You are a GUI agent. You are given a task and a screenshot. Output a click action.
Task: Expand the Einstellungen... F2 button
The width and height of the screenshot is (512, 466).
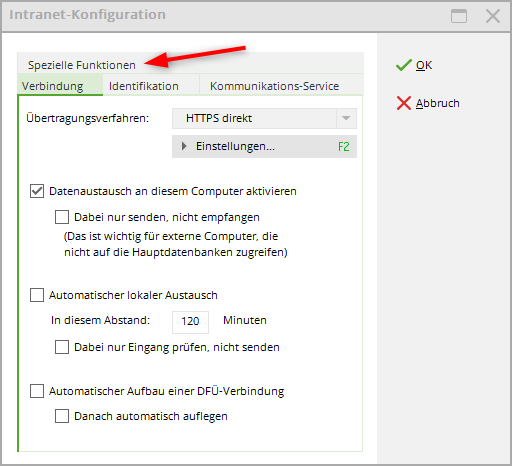pos(264,146)
